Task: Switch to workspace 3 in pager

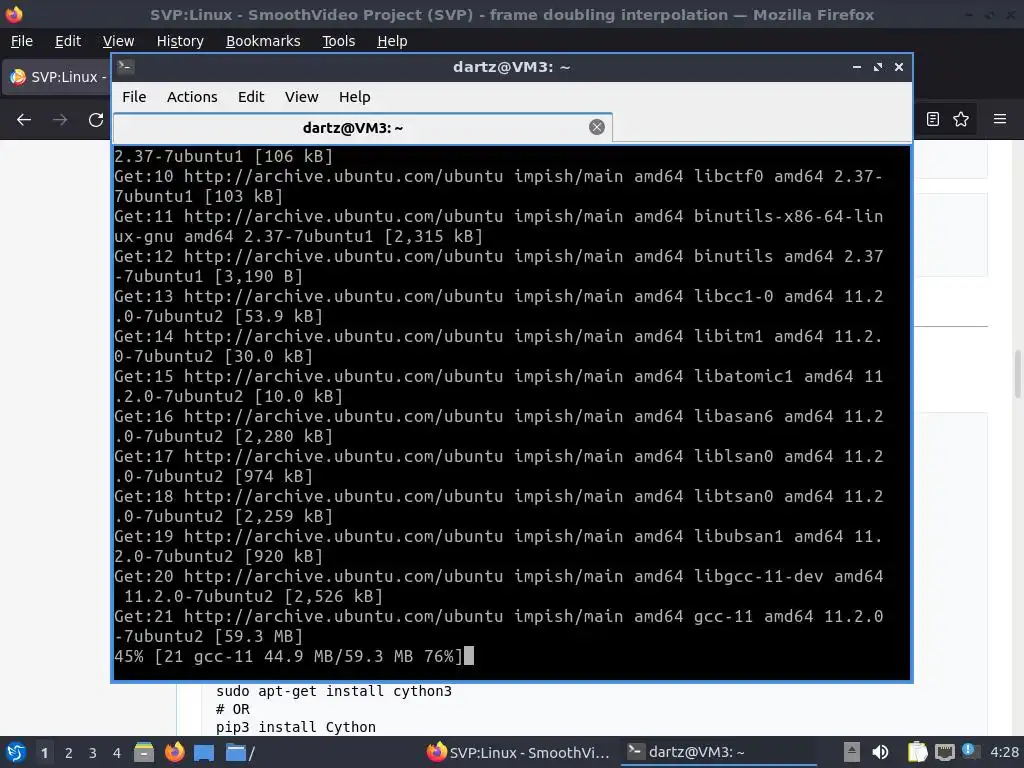Action: [x=93, y=753]
